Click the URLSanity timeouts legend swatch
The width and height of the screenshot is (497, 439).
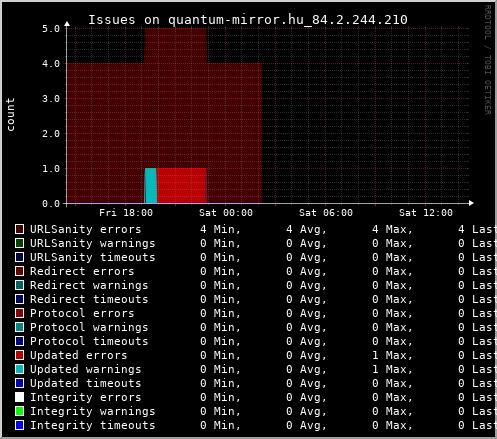(x=19, y=257)
